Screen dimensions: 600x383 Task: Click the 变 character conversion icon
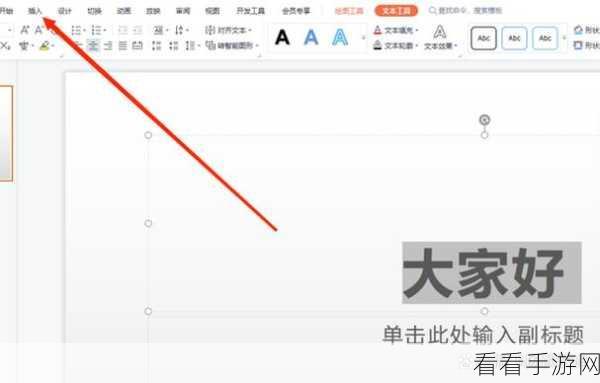click(24, 46)
